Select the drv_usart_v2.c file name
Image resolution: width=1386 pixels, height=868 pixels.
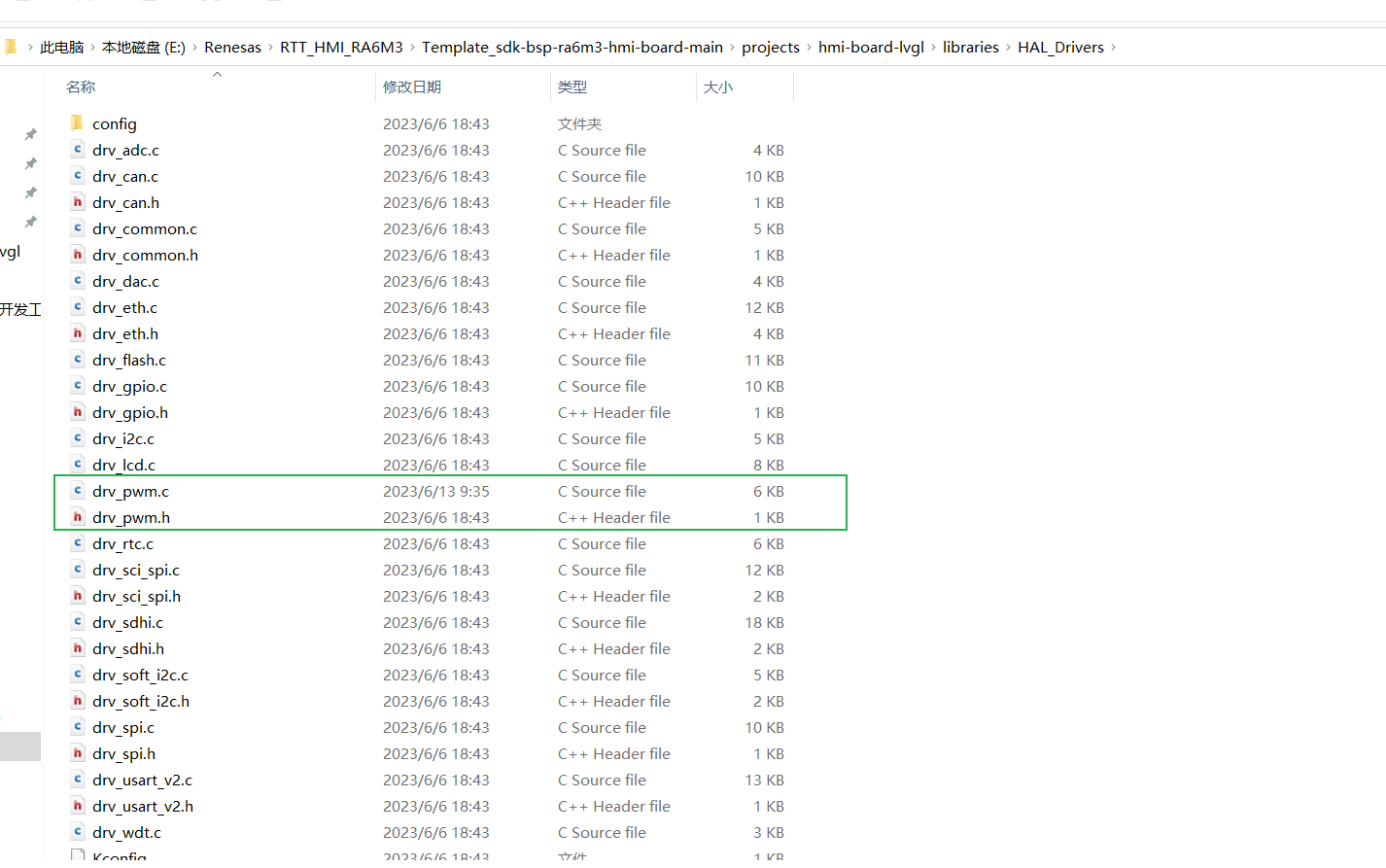(x=142, y=780)
